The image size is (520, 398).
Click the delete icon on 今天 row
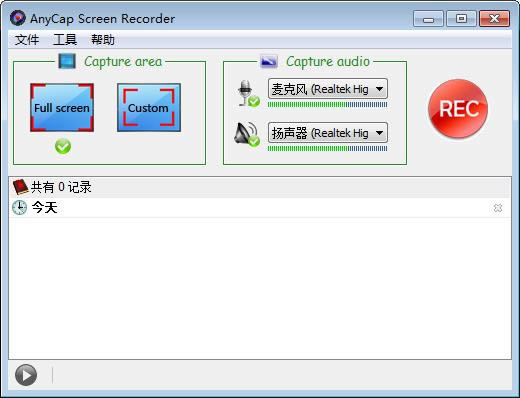[498, 208]
